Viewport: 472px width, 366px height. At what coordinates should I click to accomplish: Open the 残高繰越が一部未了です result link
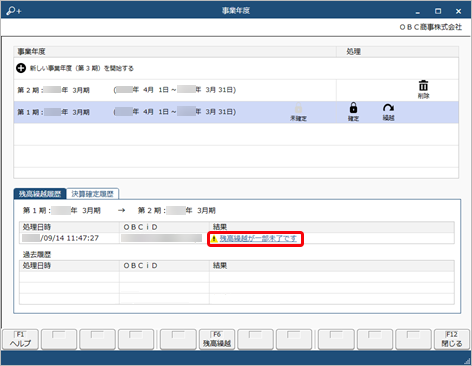tap(258, 239)
